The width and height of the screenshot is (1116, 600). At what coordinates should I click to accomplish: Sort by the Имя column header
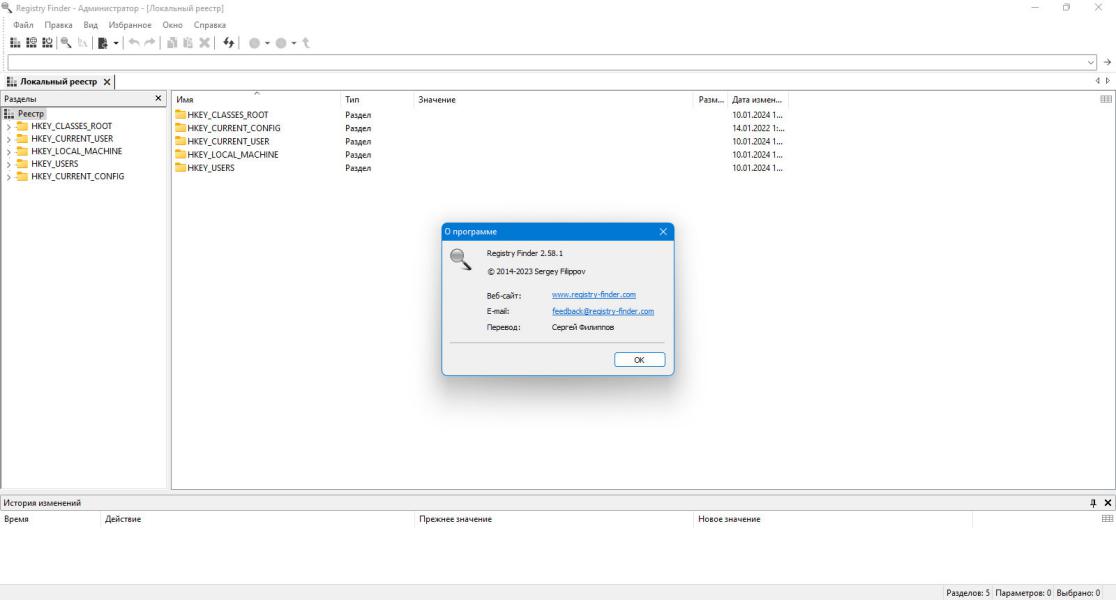coord(256,100)
